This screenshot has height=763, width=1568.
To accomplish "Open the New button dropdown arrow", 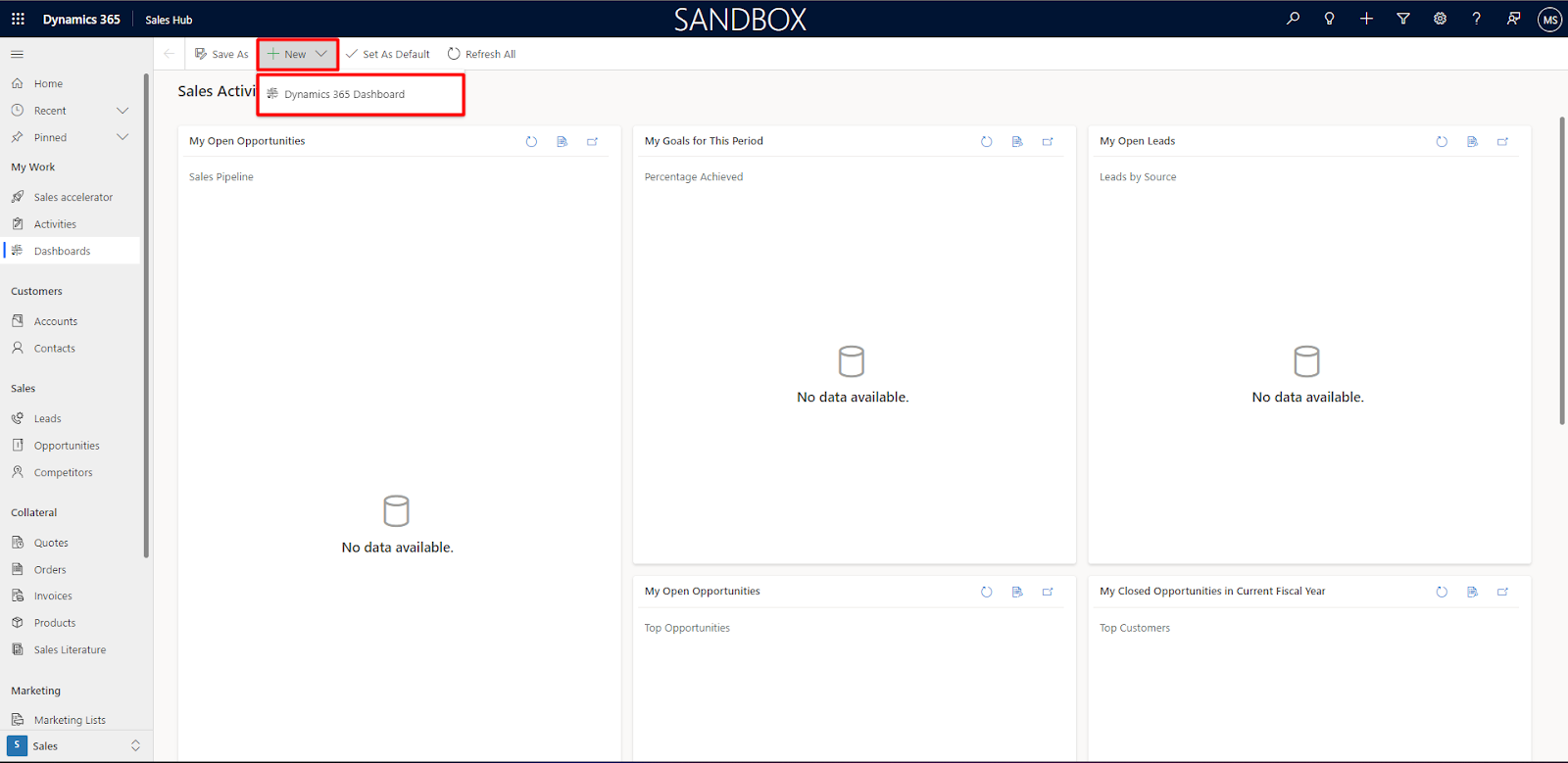I will 321,54.
